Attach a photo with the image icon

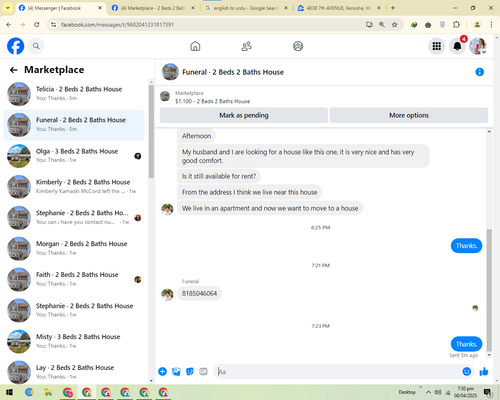(176, 371)
